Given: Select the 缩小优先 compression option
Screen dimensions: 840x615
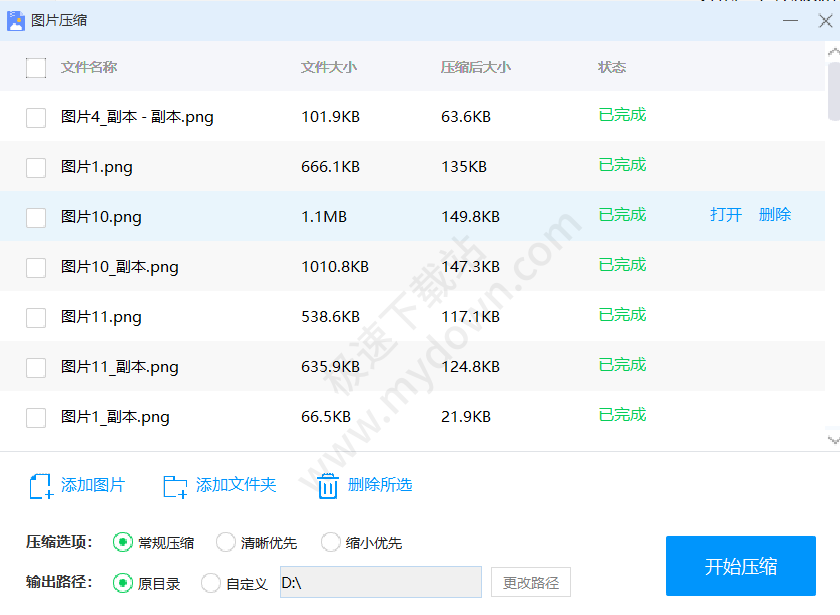Looking at the screenshot, I should tap(331, 543).
